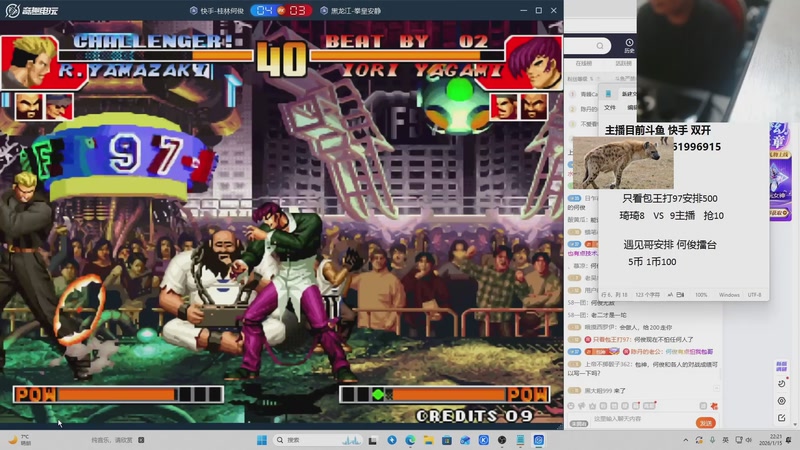Click the Notepad line and column status
Screen dimensions: 800x450
pos(614,295)
